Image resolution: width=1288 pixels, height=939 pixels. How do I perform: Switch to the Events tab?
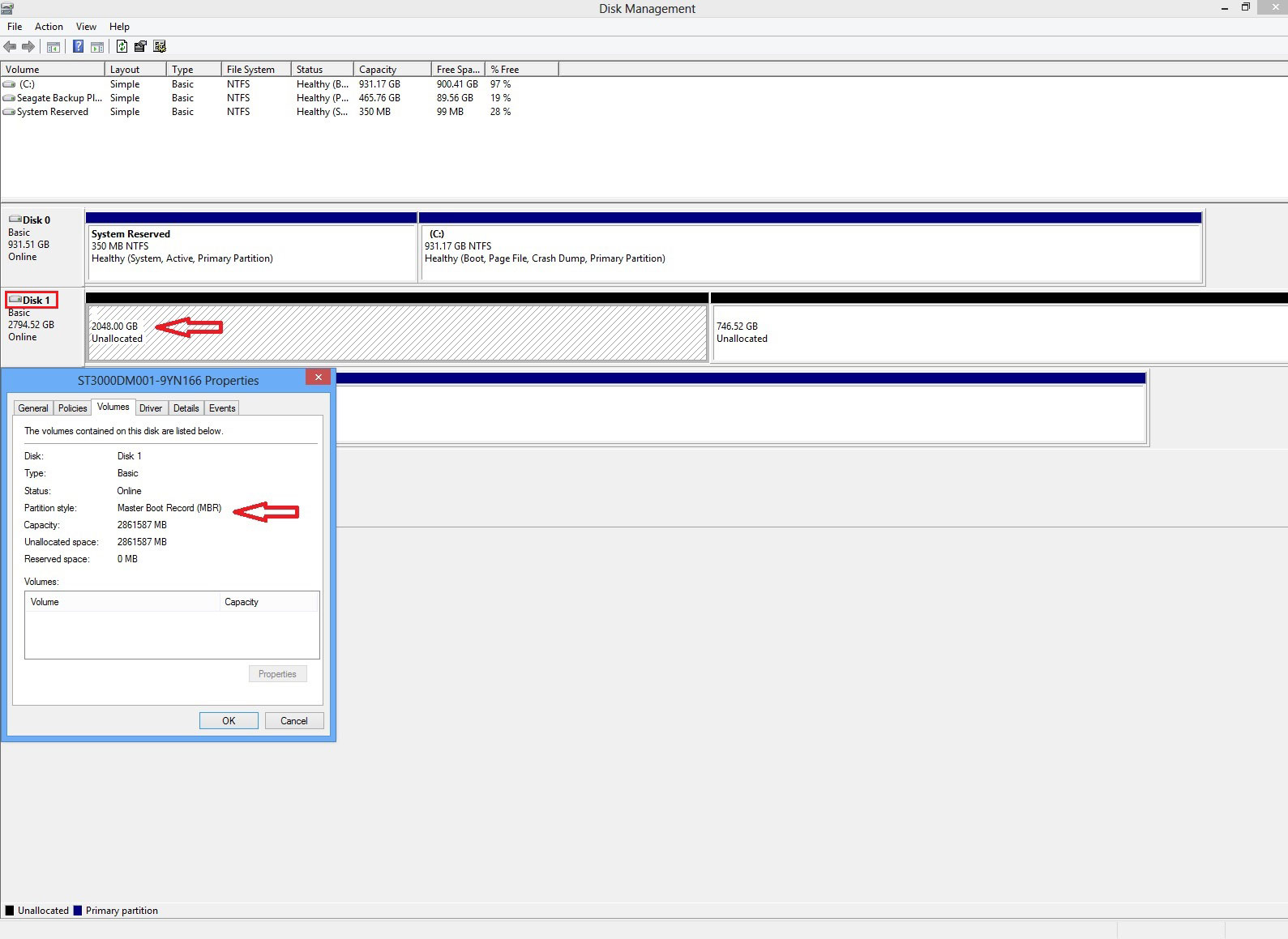click(x=222, y=408)
